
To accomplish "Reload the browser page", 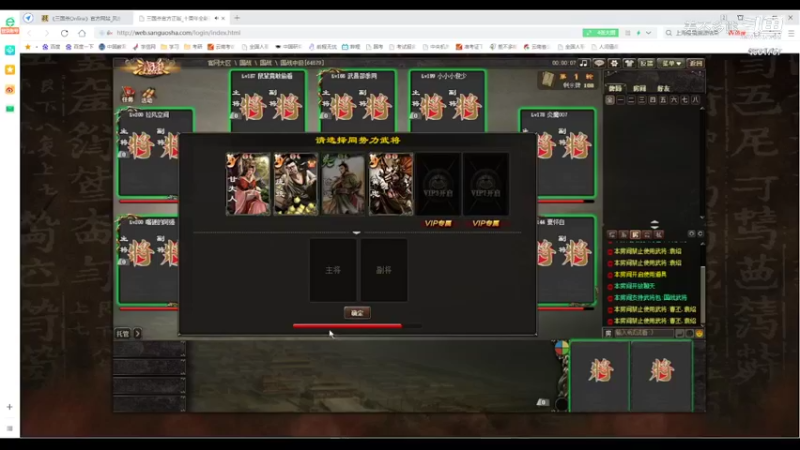I will 64,33.
